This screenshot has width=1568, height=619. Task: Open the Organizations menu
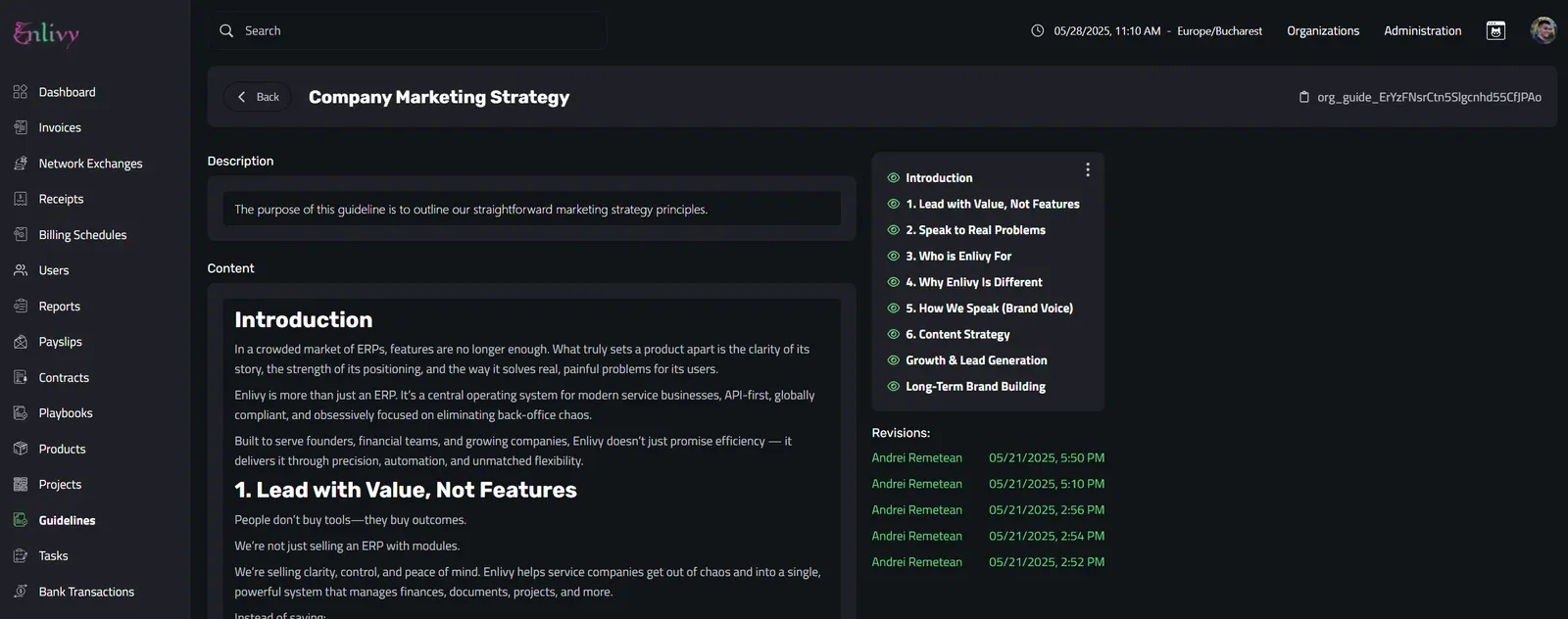(1323, 31)
